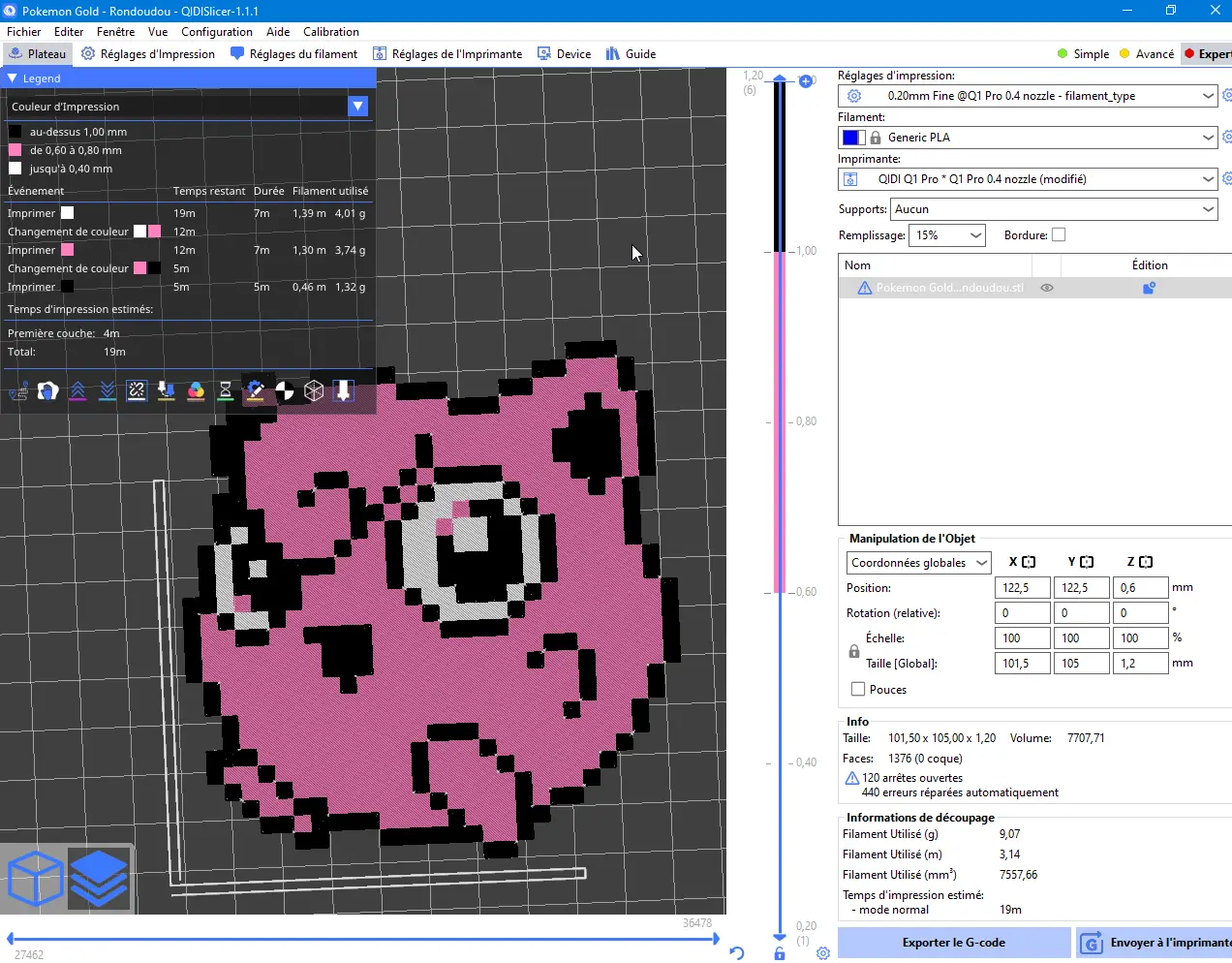
Task: Open QIDI Q1 Pro printer dropdown
Action: (x=1027, y=179)
